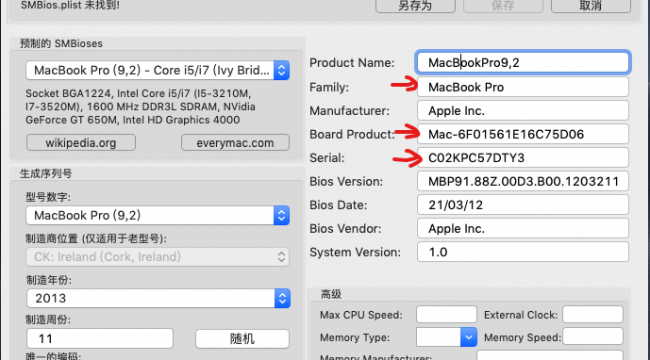Viewport: 650px width, 360px height.
Task: Click the 生成序列号 group label
Action: pos(46,173)
